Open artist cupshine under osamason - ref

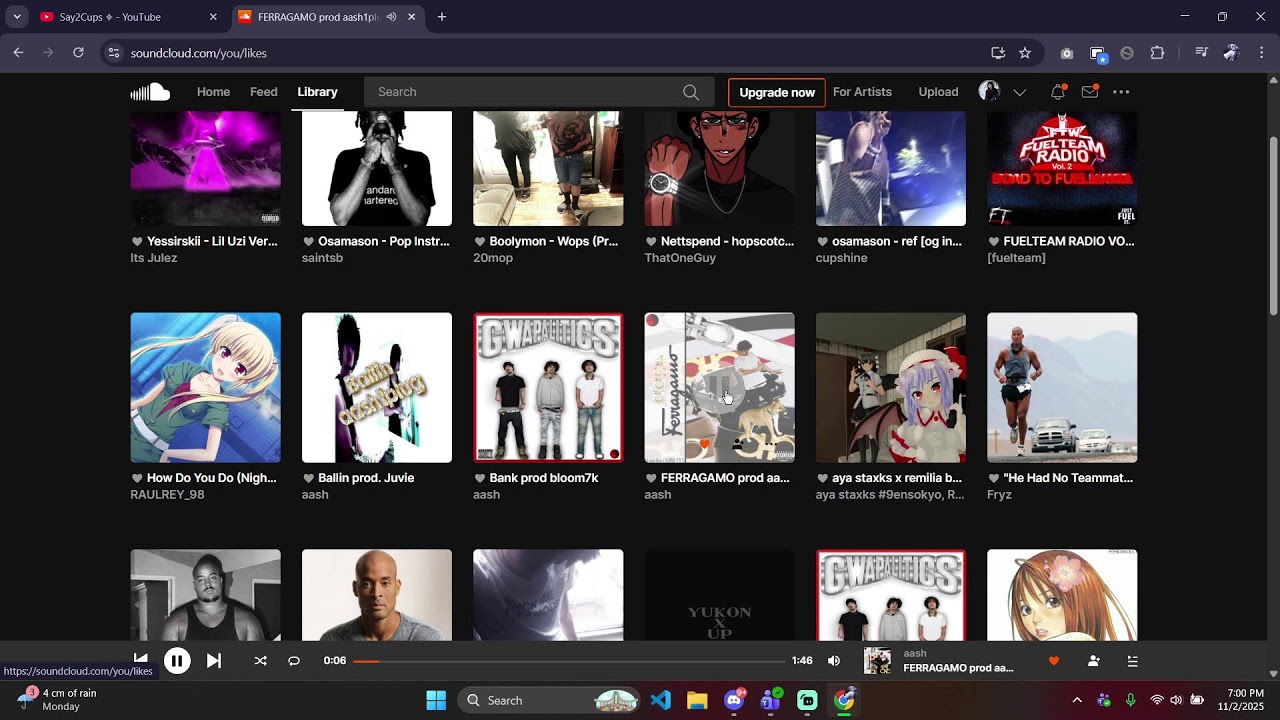[x=842, y=258]
